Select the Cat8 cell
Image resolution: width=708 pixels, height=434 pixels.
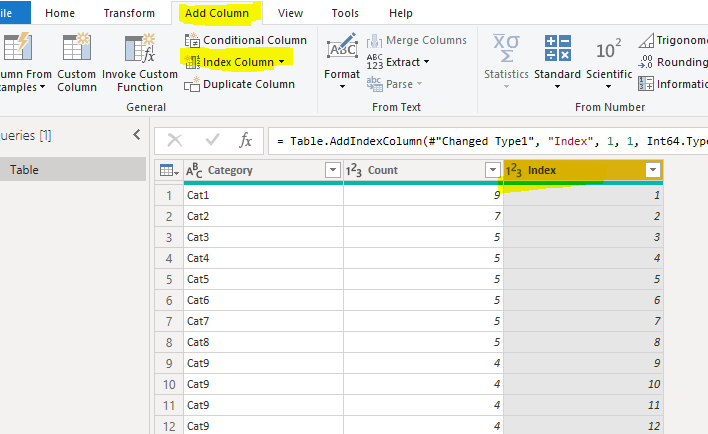pos(263,342)
